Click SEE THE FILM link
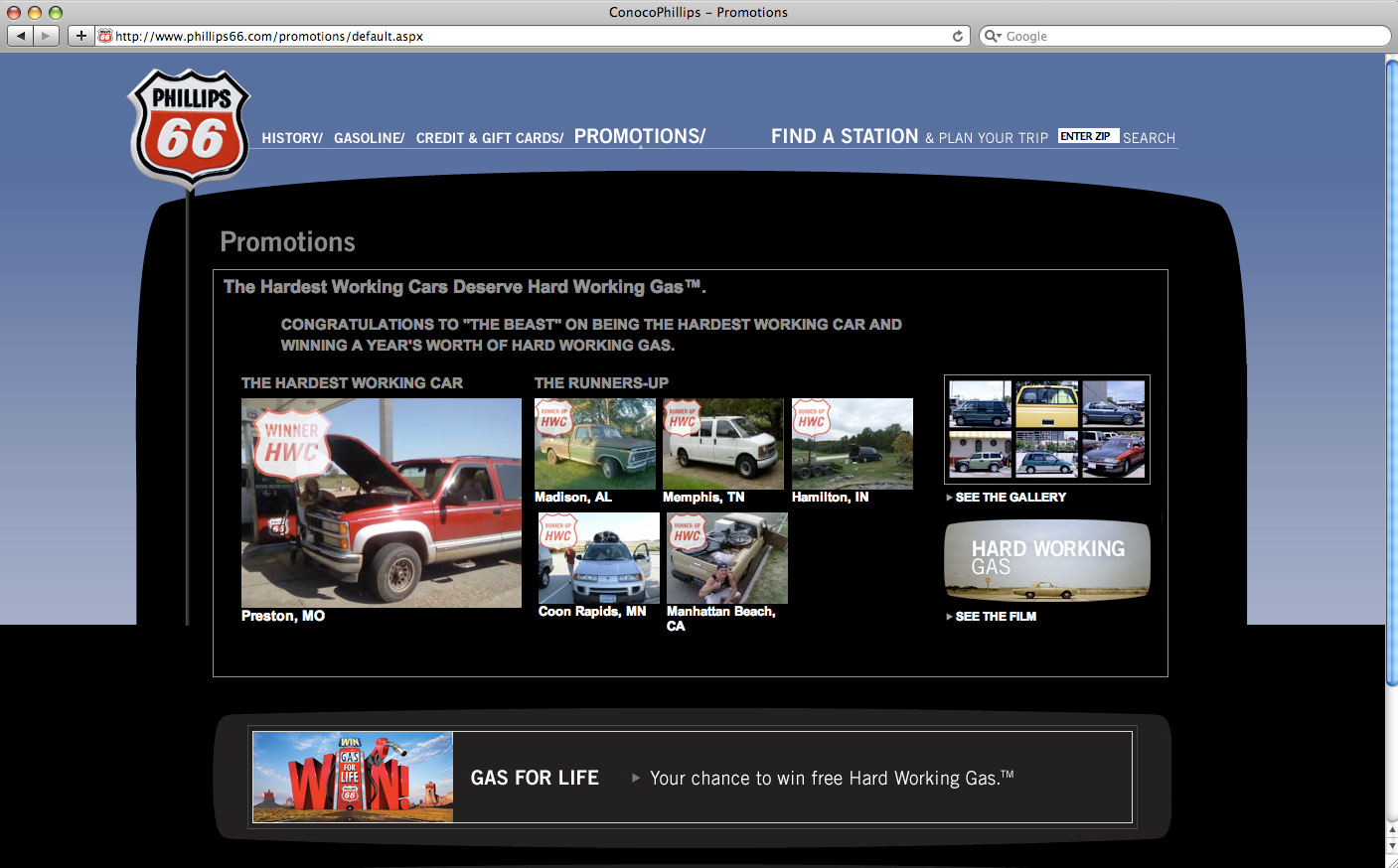This screenshot has height=868, width=1398. click(x=996, y=617)
